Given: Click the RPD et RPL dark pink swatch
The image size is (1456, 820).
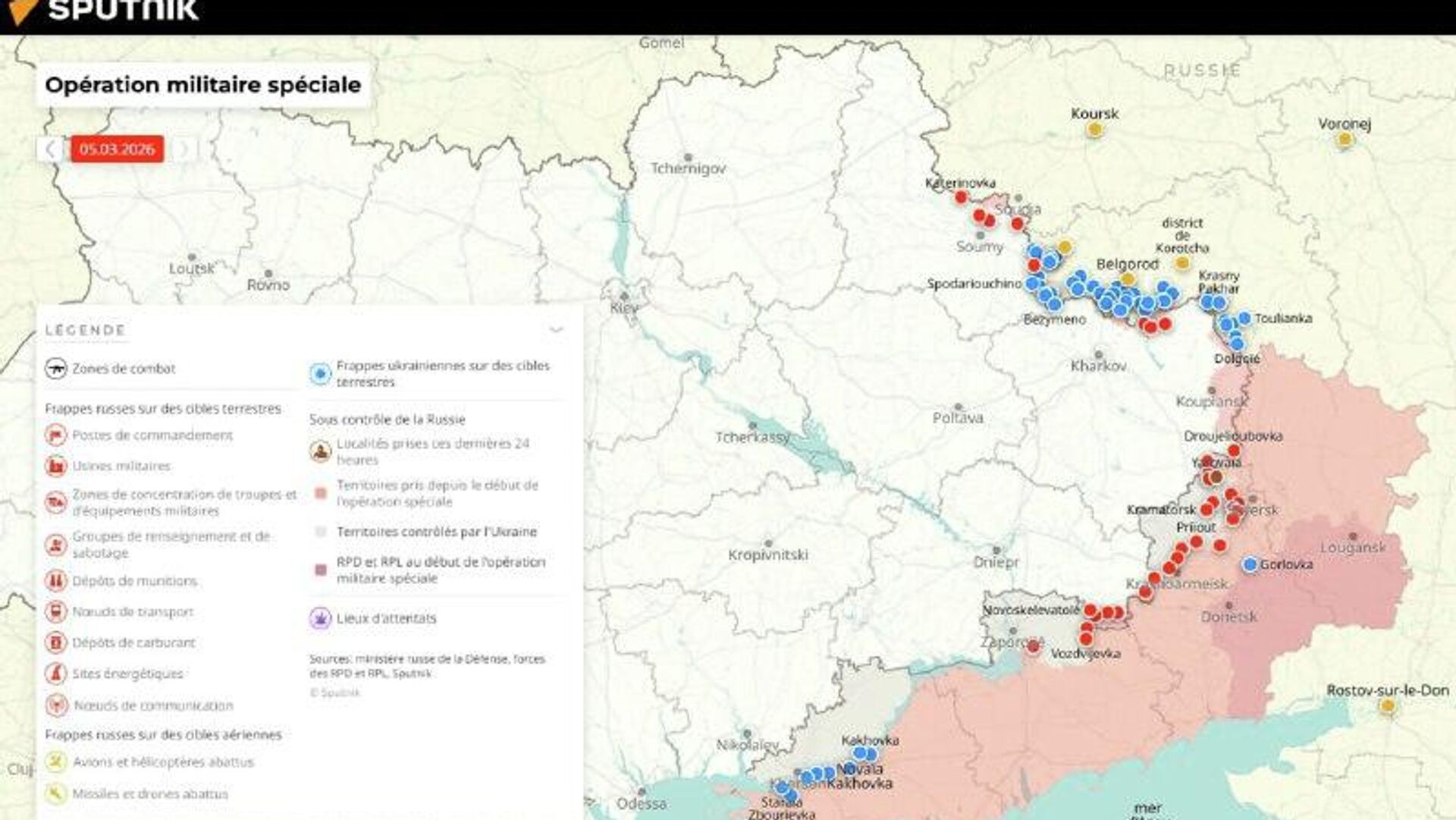Looking at the screenshot, I should pyautogui.click(x=320, y=569).
